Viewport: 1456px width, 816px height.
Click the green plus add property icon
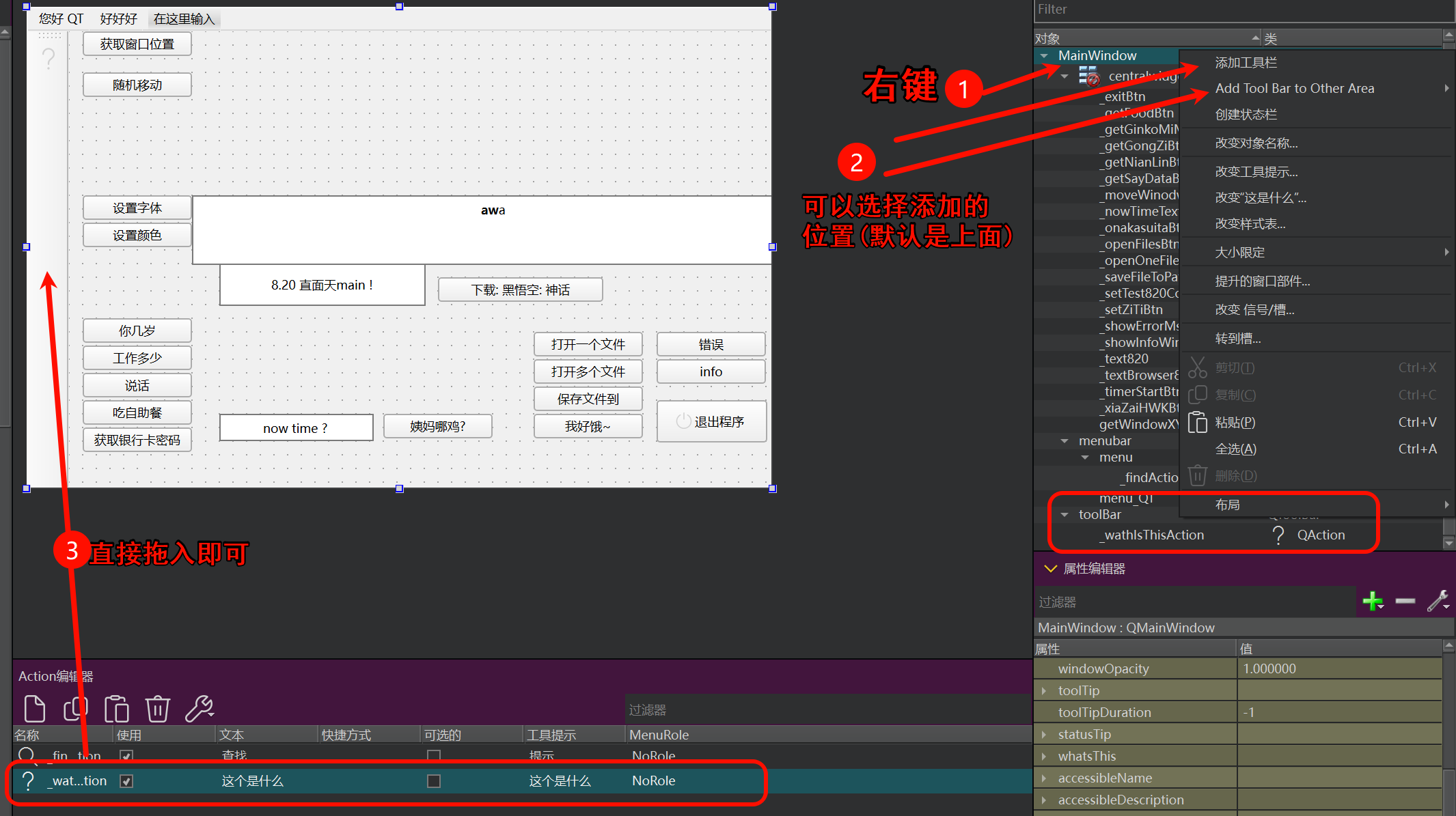[x=1373, y=602]
